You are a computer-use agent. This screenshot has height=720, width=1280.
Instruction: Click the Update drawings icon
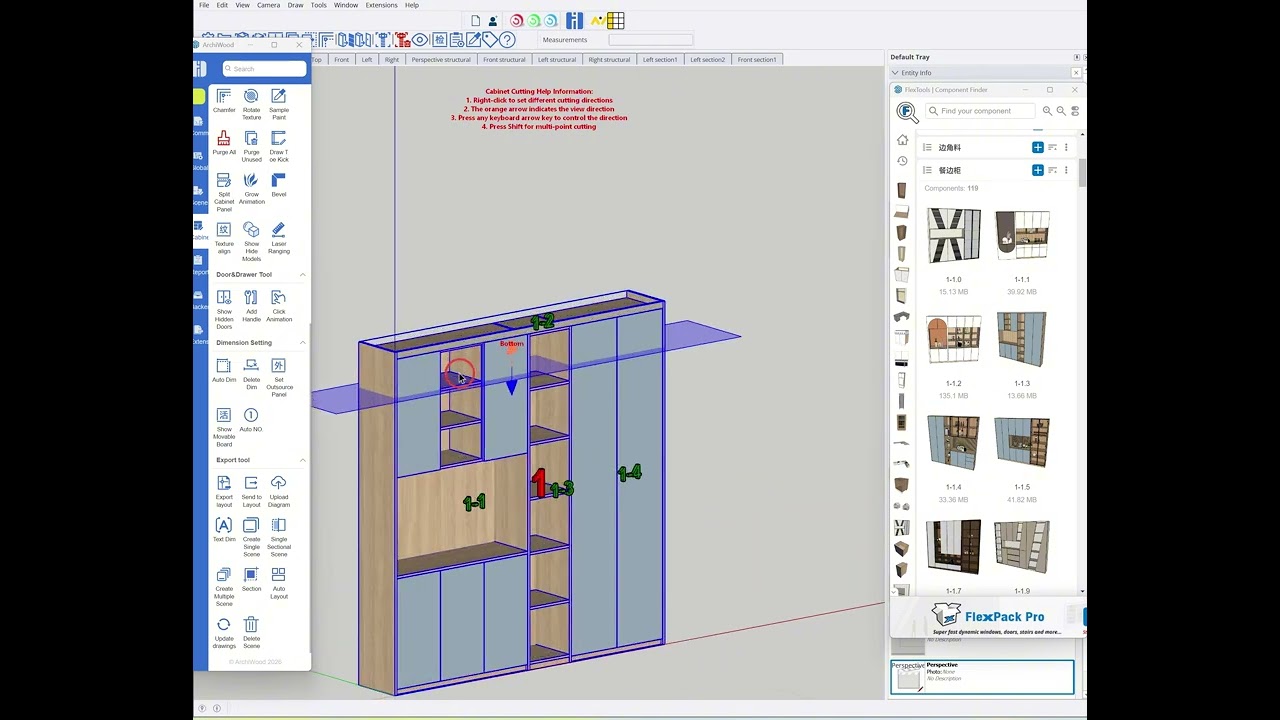click(x=224, y=633)
